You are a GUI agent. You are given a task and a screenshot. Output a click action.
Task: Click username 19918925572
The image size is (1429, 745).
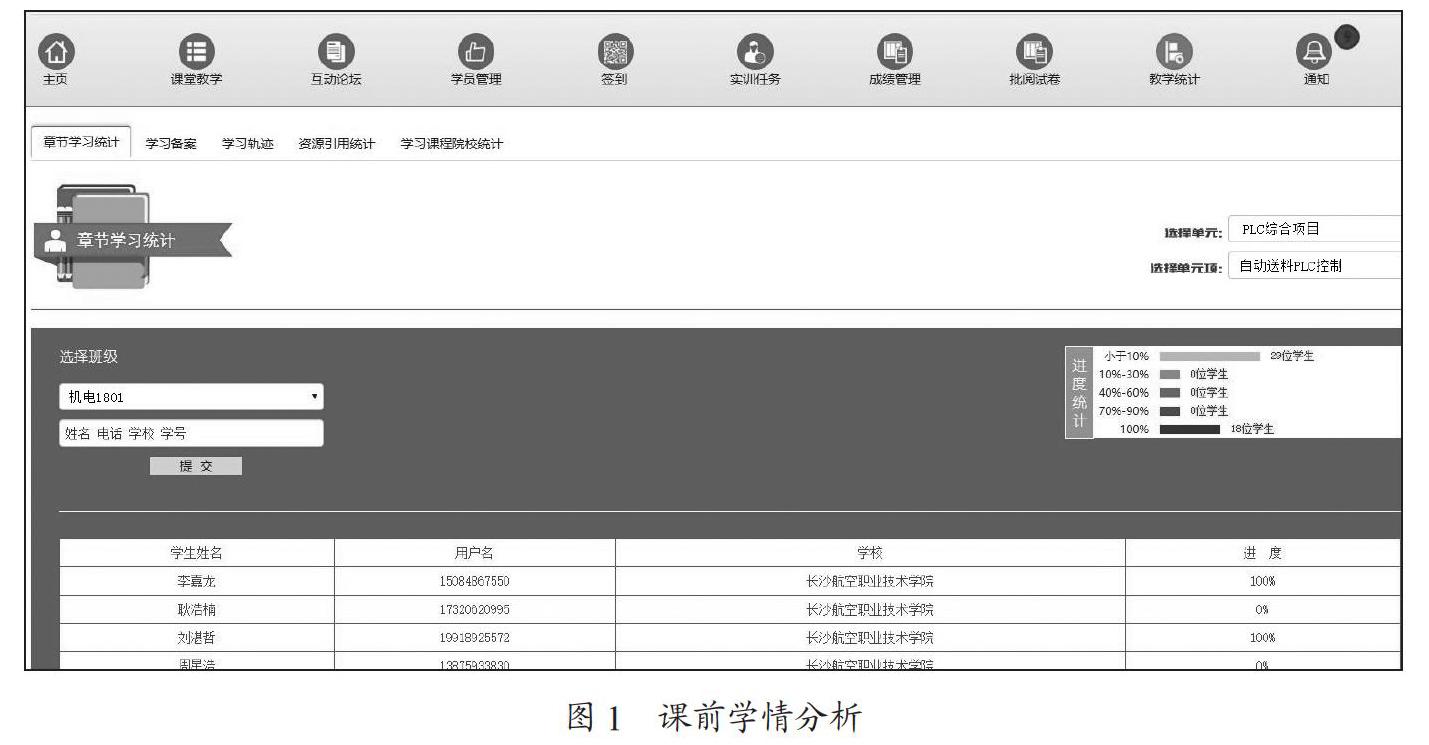pyautogui.click(x=475, y=637)
